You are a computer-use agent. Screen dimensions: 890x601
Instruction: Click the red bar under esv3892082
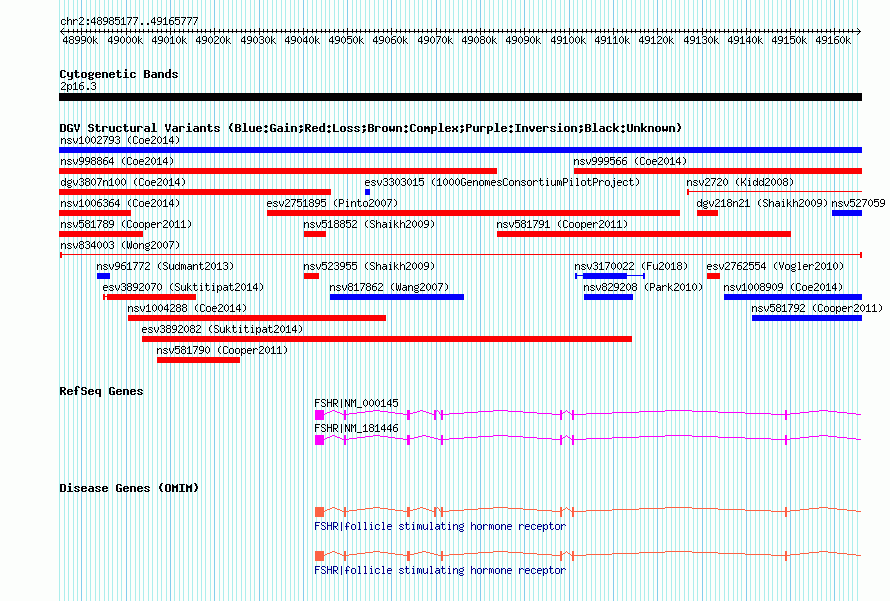[x=387, y=339]
